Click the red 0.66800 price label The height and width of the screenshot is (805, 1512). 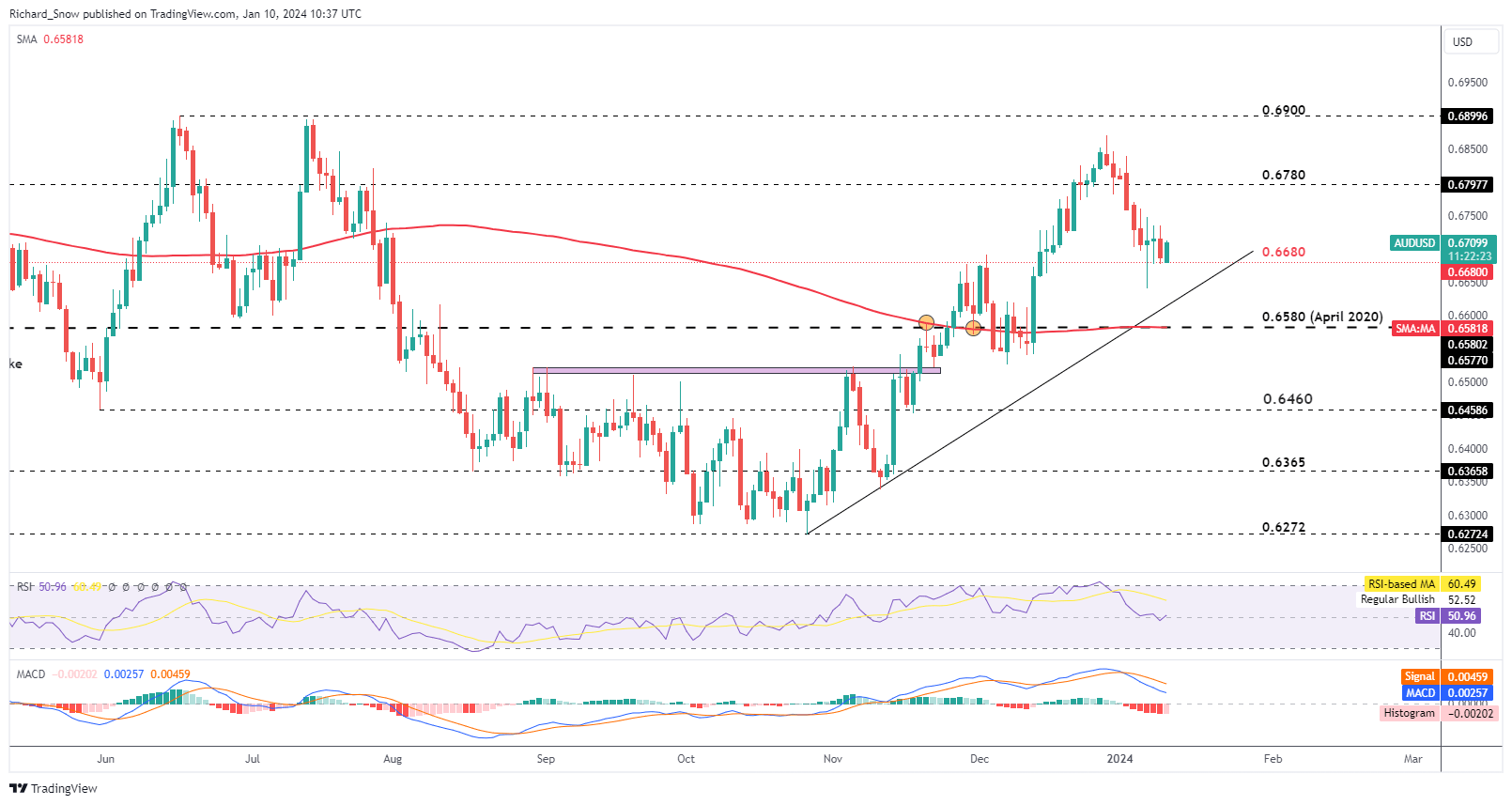(1467, 272)
